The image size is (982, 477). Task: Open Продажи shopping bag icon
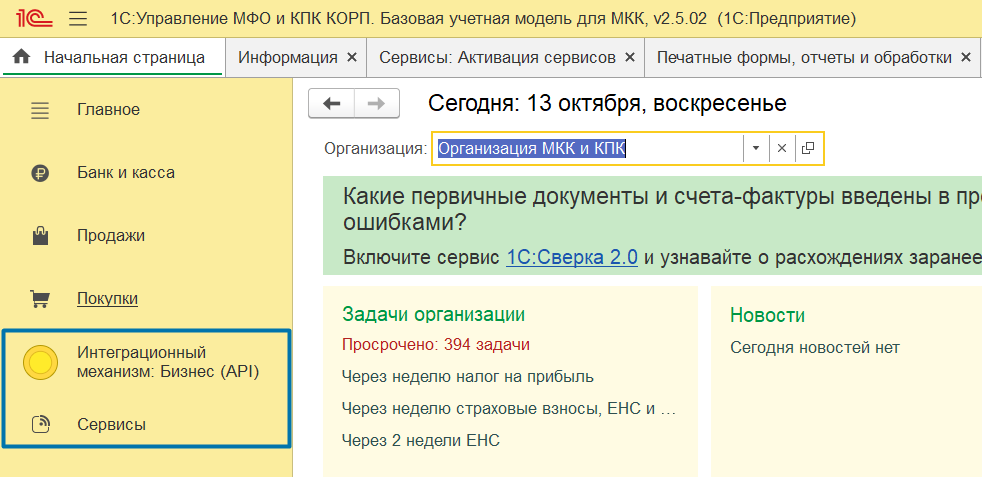(40, 236)
